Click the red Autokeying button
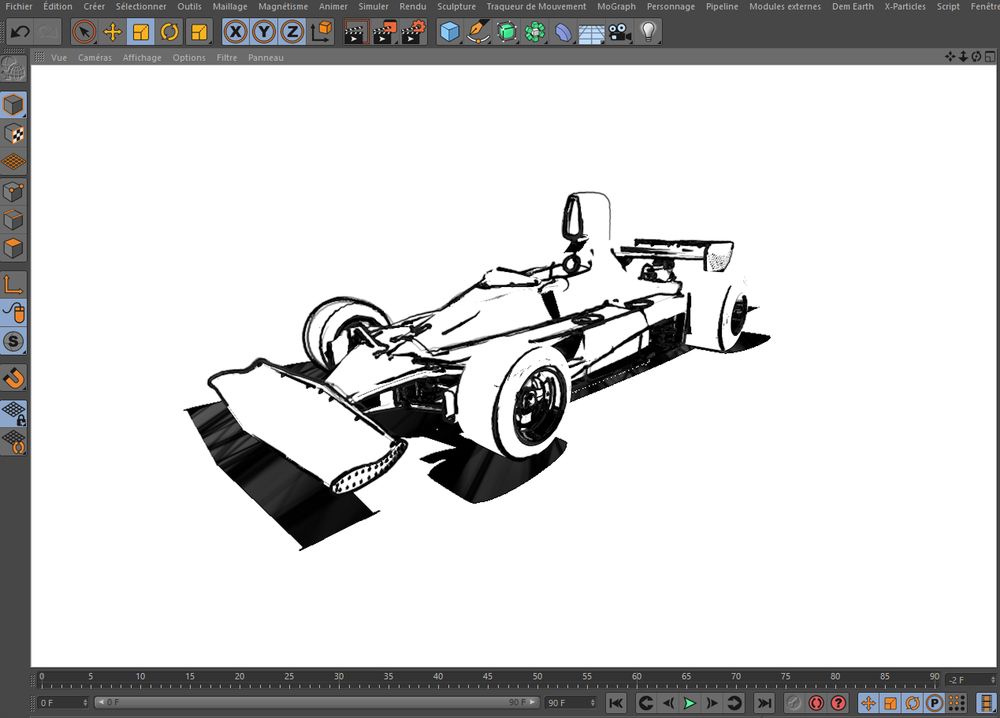 tap(816, 703)
